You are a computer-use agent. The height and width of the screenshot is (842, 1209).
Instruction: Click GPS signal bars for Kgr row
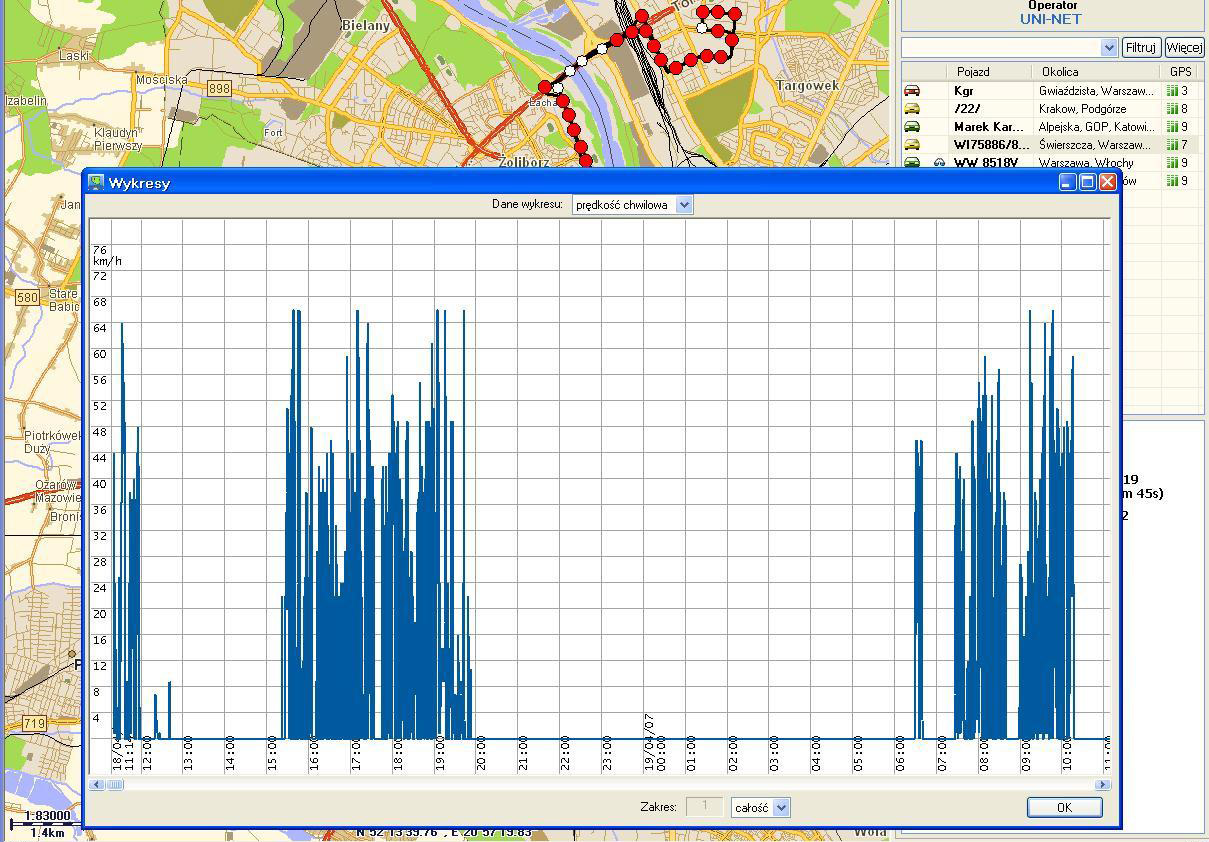[x=1173, y=91]
